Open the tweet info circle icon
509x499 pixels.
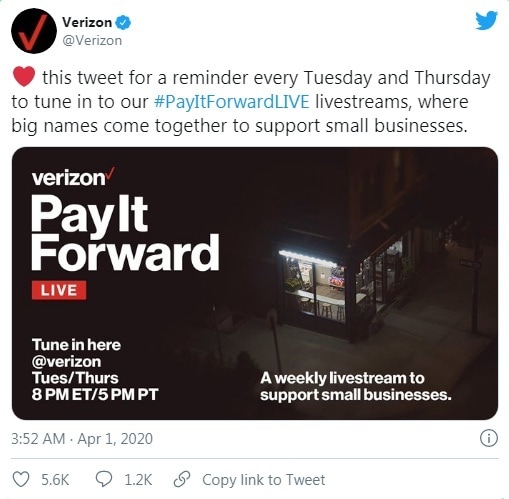click(489, 438)
